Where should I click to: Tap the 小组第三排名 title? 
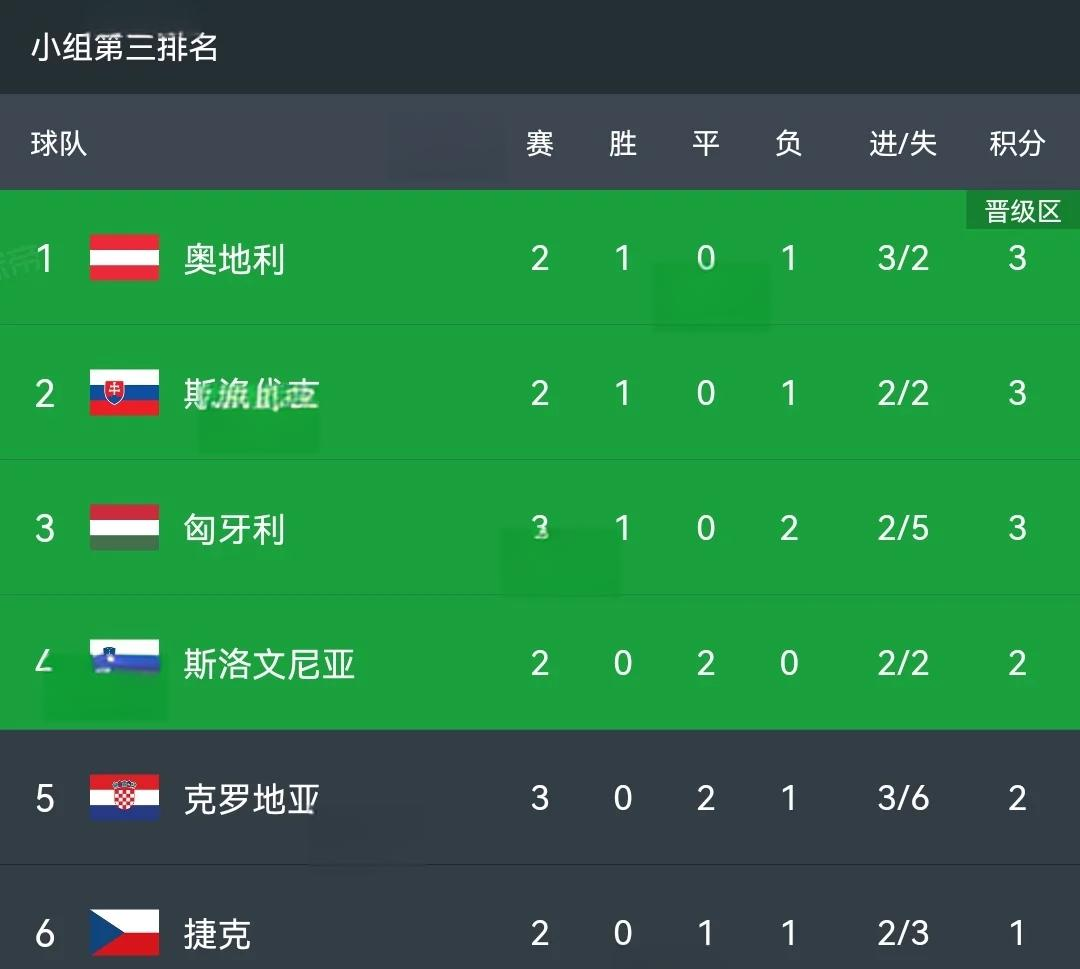[x=124, y=47]
